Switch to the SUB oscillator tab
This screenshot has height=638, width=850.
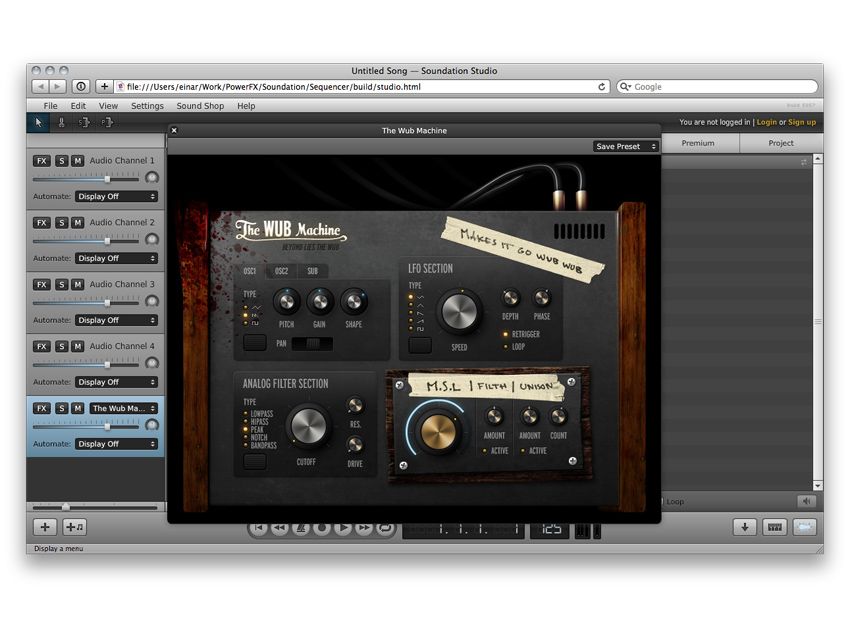click(x=312, y=271)
